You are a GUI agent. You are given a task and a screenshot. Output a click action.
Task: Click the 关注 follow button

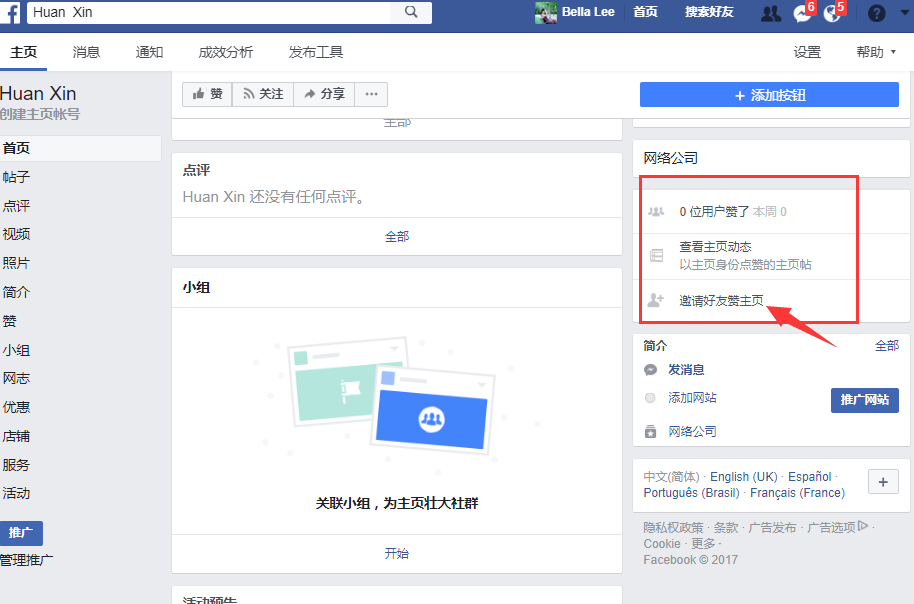pos(263,94)
